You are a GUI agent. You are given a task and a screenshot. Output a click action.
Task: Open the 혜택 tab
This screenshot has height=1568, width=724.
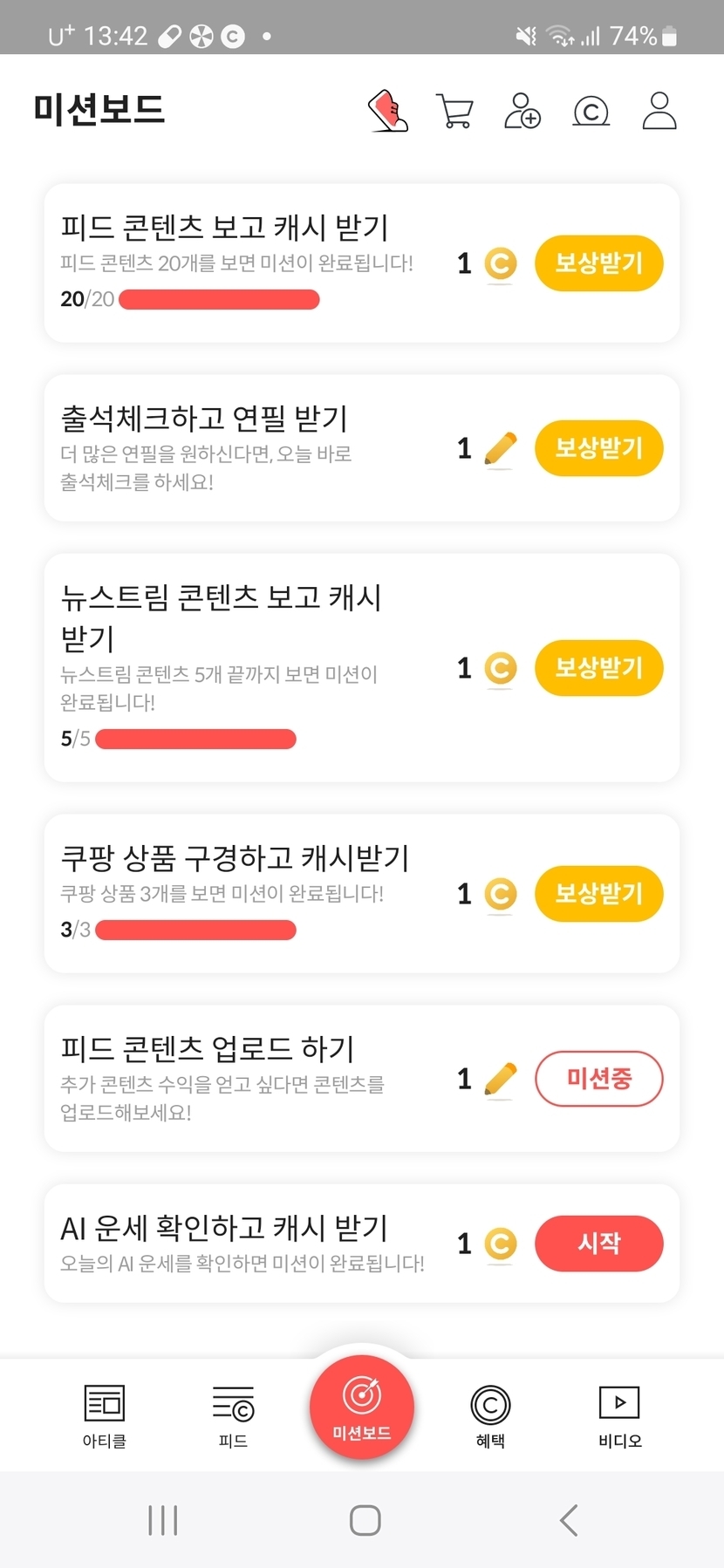pyautogui.click(x=490, y=1415)
